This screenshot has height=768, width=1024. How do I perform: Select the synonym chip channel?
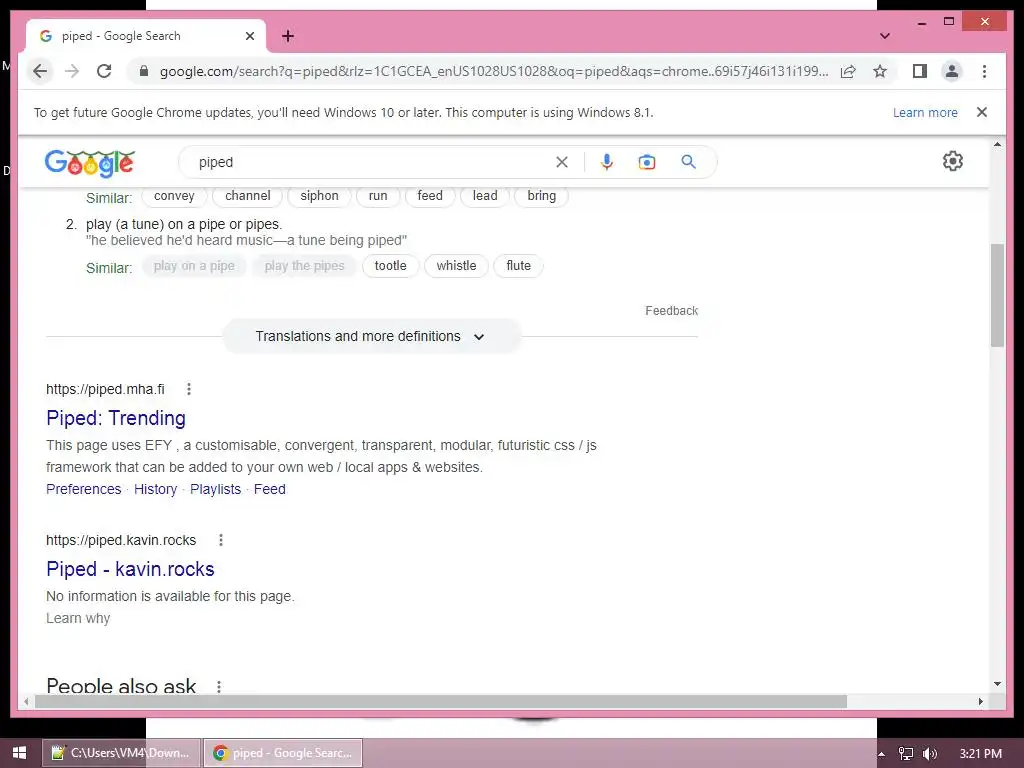(x=248, y=196)
